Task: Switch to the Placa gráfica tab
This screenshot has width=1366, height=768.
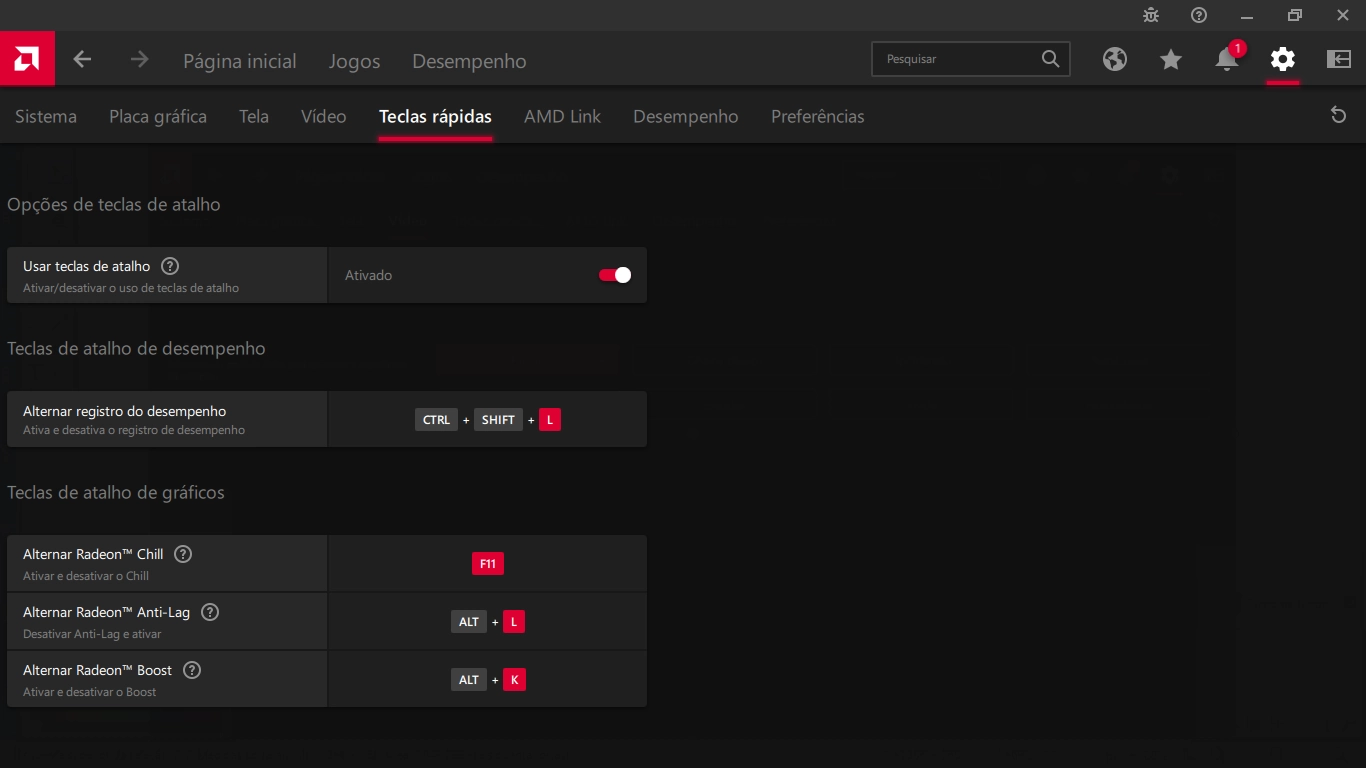Action: tap(158, 117)
